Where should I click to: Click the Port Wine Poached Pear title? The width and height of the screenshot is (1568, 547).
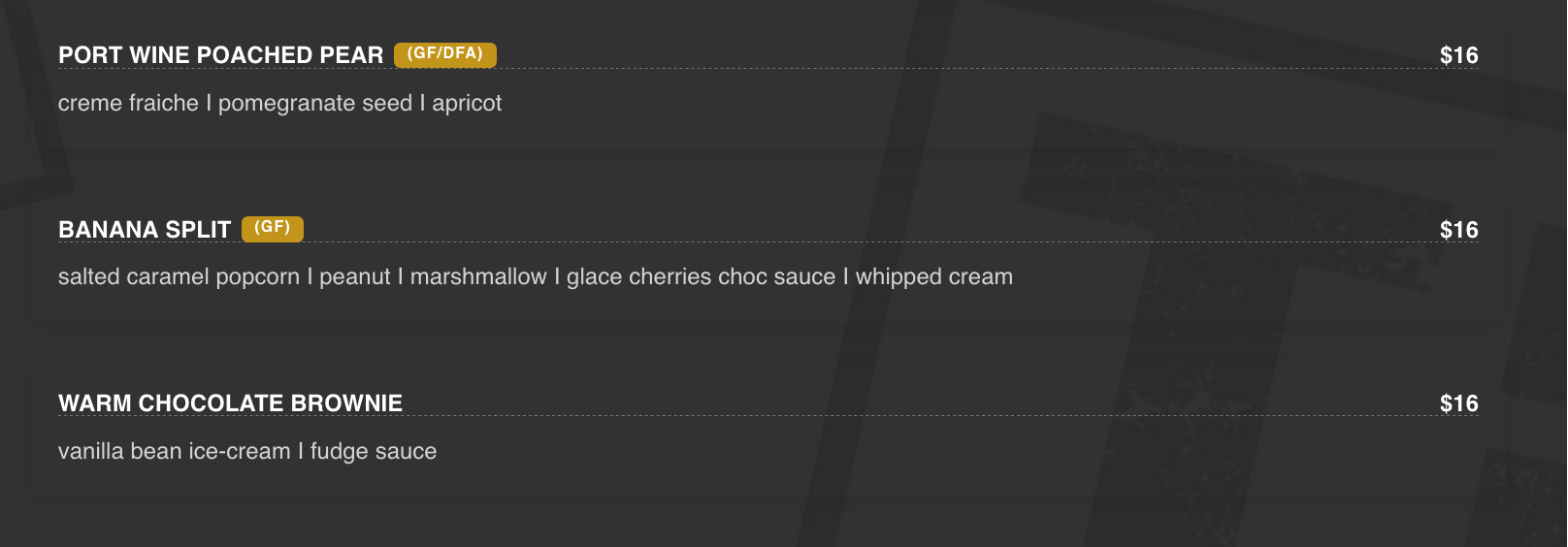220,55
